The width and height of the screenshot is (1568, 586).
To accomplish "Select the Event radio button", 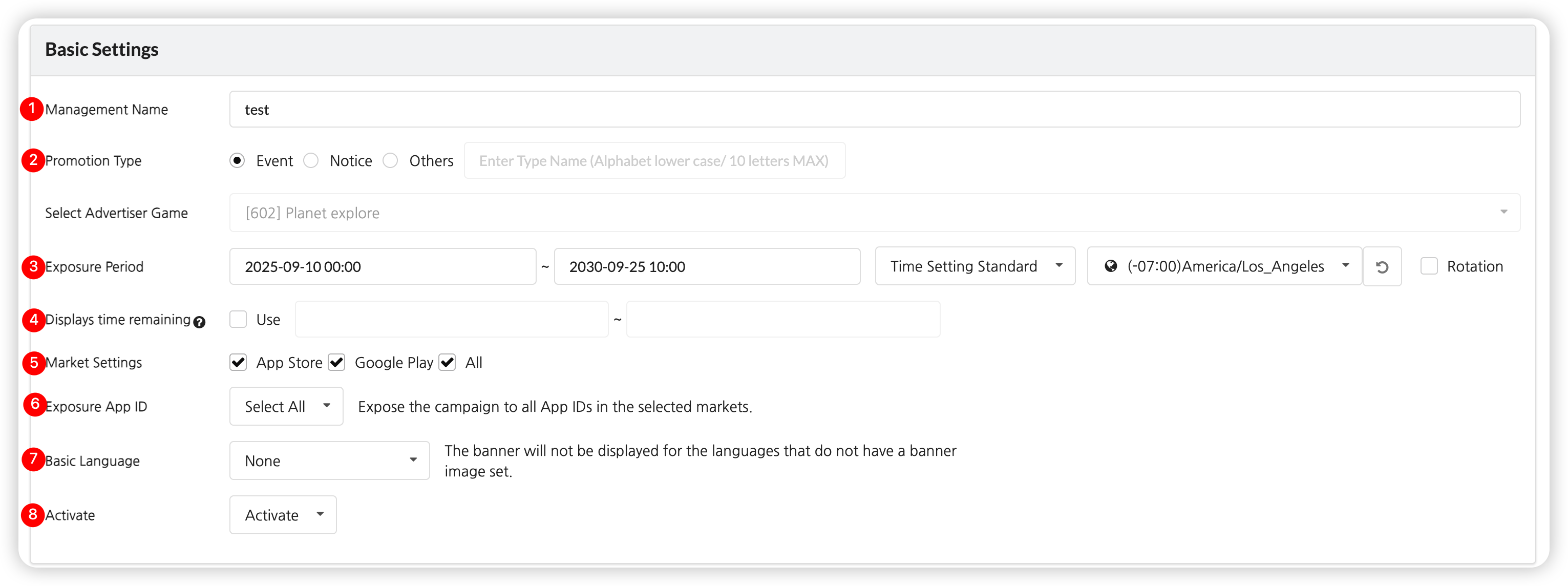I will click(238, 161).
